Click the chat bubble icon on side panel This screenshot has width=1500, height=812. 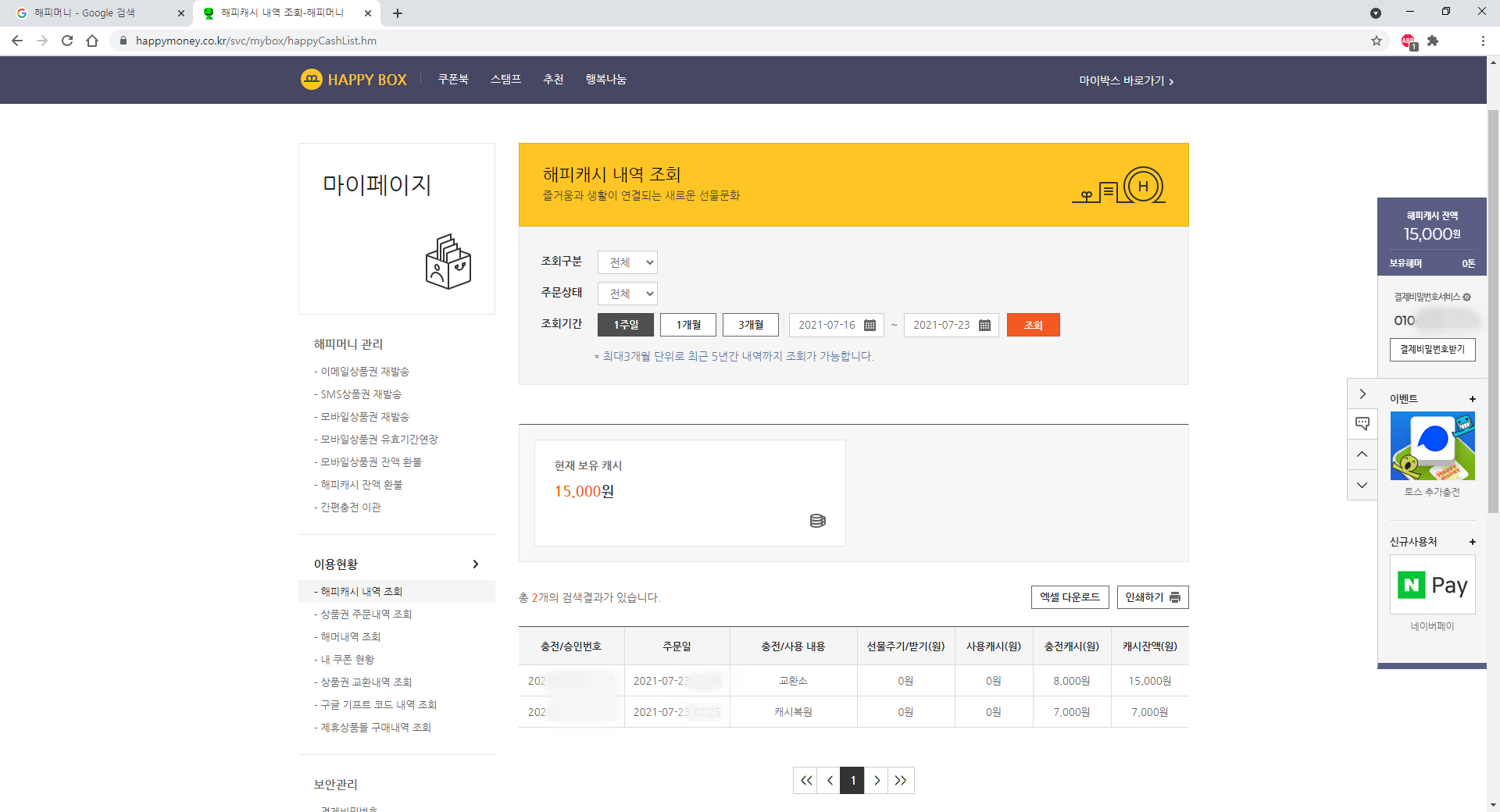[x=1362, y=423]
